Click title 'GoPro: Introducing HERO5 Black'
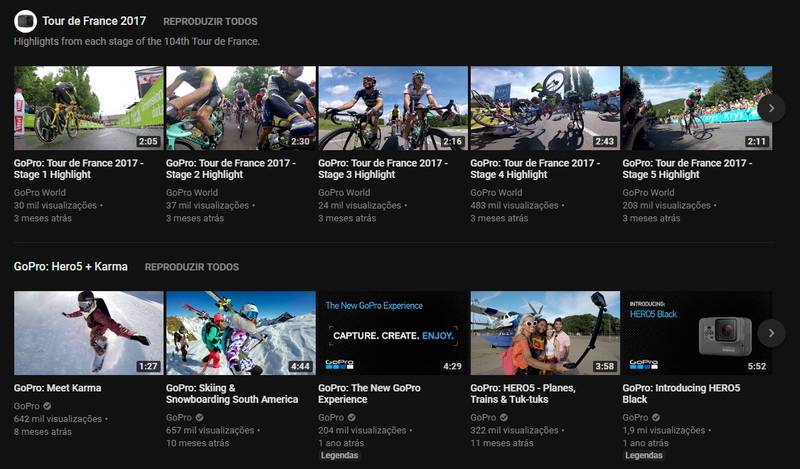800x469 pixels. [x=681, y=393]
